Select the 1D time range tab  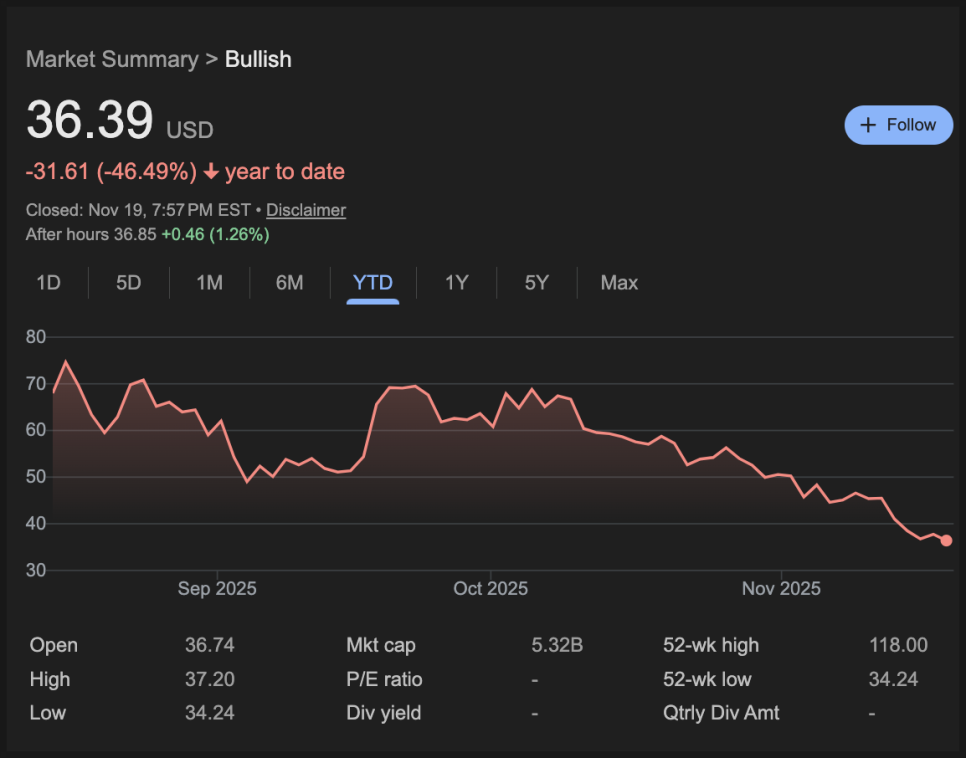tap(48, 283)
